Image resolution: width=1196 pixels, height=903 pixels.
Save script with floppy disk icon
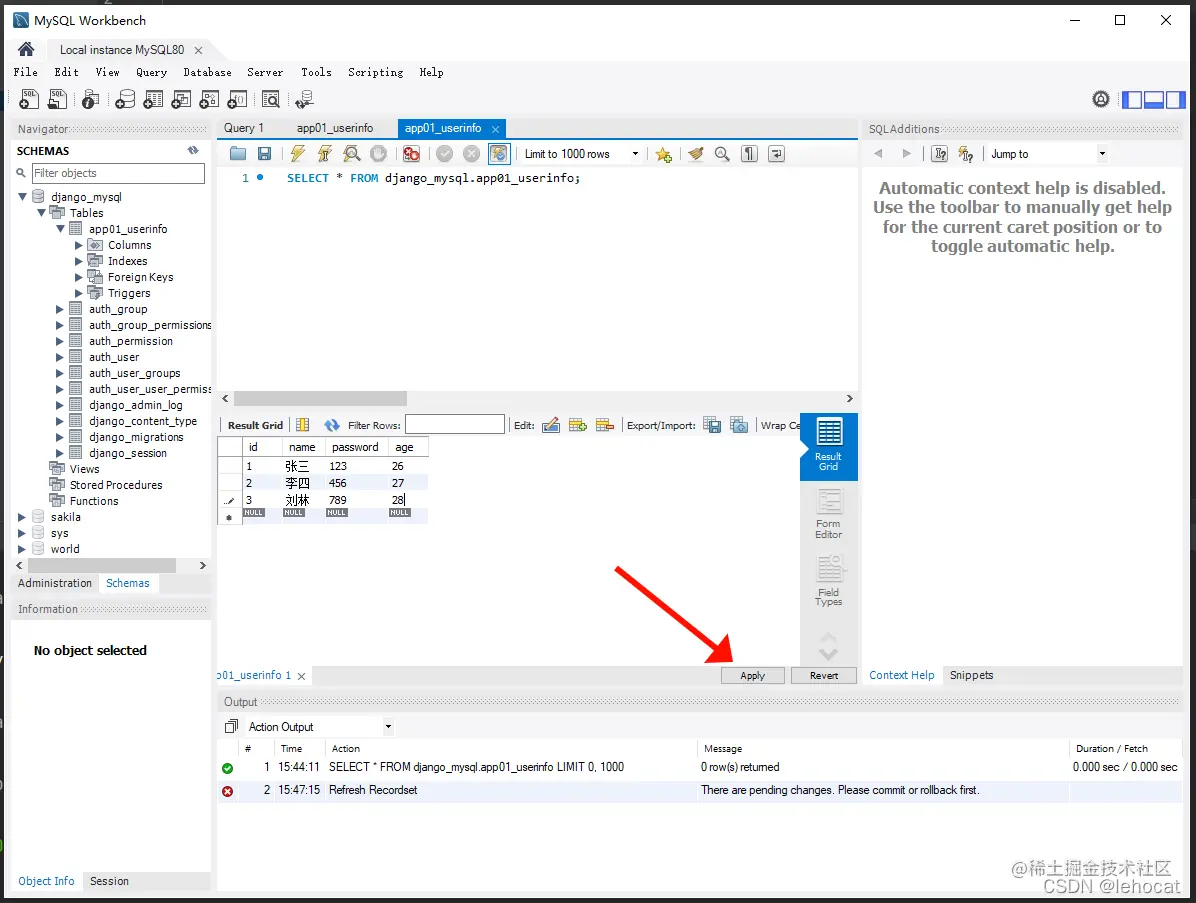coord(265,154)
